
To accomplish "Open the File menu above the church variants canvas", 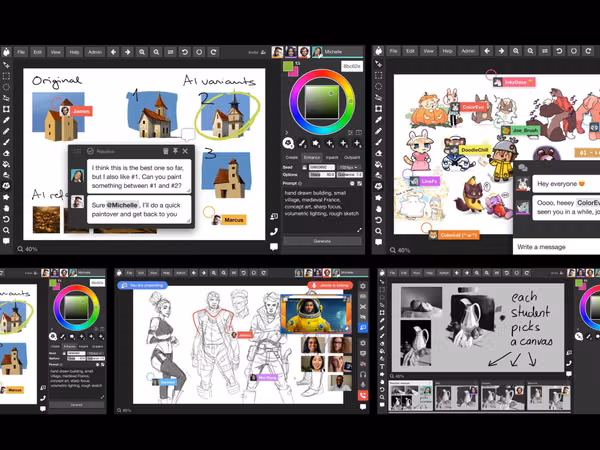I will 21,52.
